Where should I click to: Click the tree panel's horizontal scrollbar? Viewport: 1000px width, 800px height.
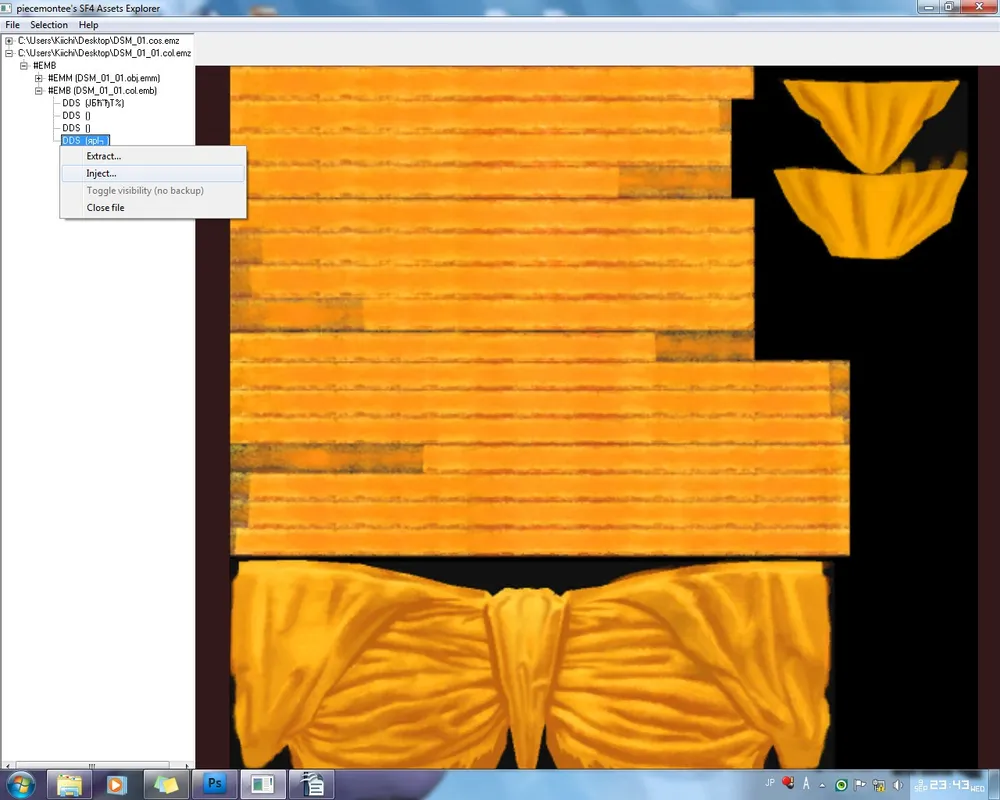(97, 765)
